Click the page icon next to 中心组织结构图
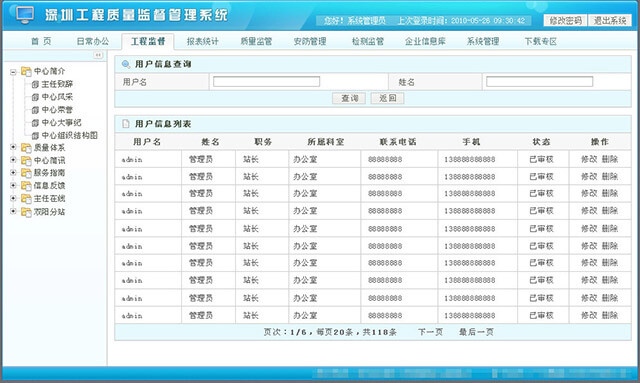 (35, 136)
